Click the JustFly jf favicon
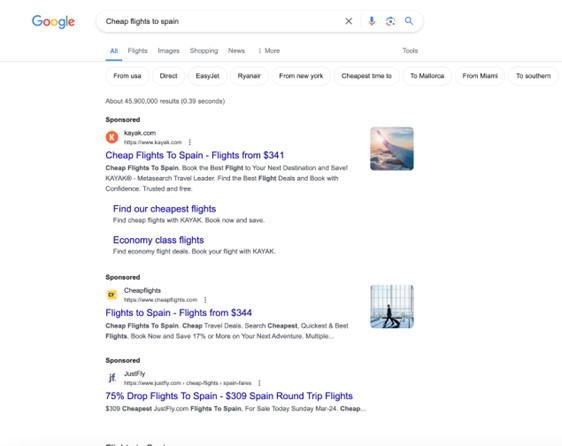 [112, 378]
